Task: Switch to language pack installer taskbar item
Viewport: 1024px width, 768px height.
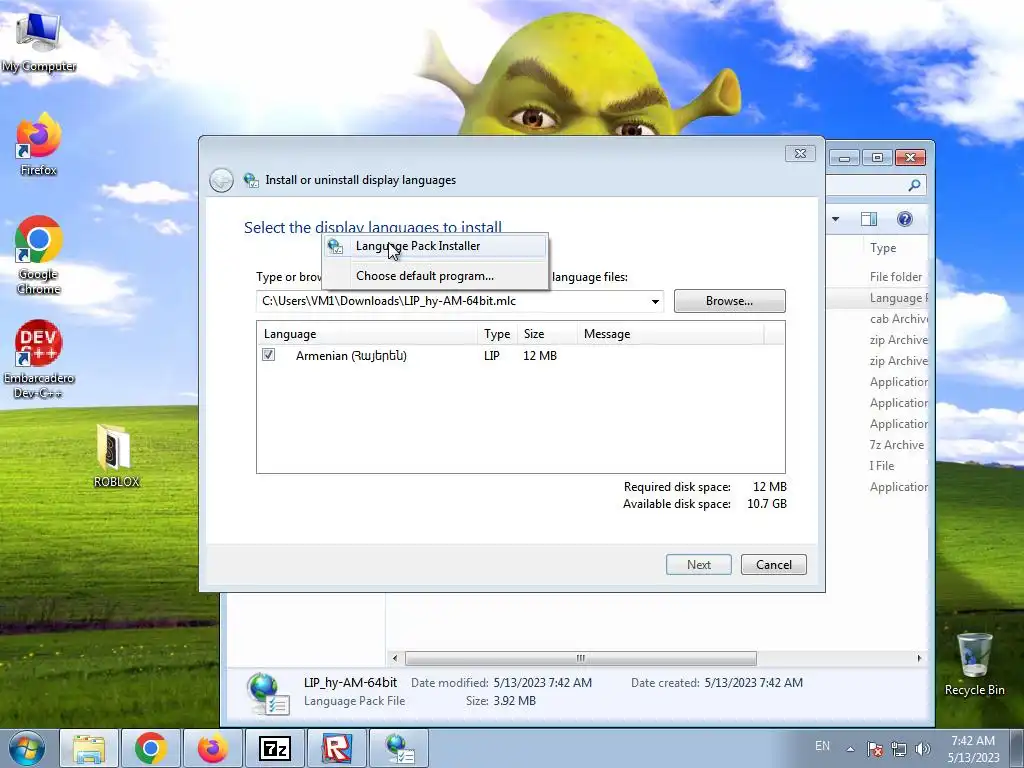Action: pyautogui.click(x=399, y=748)
